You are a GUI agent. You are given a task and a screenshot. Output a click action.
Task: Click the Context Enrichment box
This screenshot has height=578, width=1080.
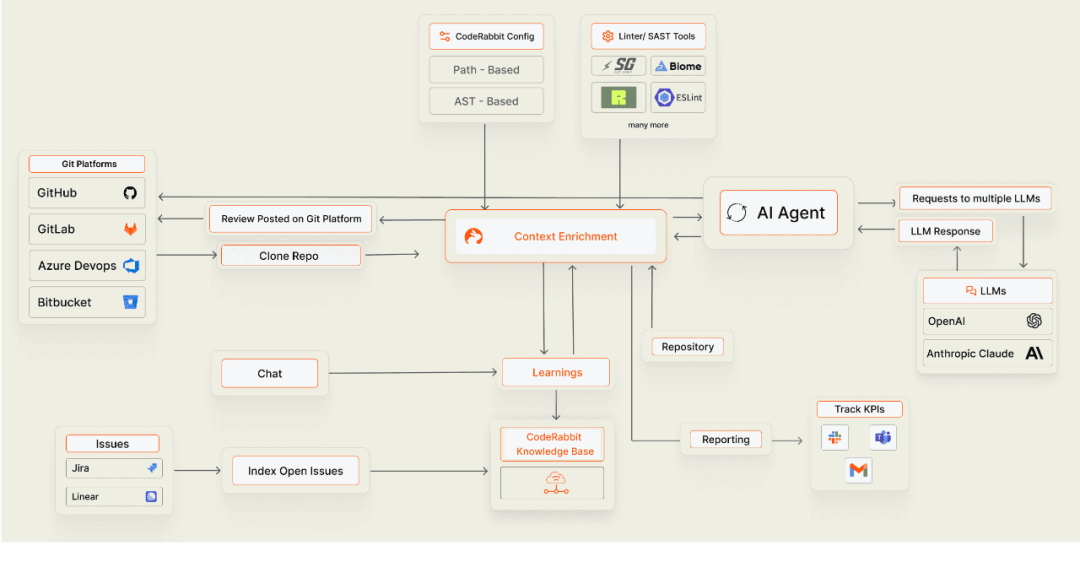(555, 237)
